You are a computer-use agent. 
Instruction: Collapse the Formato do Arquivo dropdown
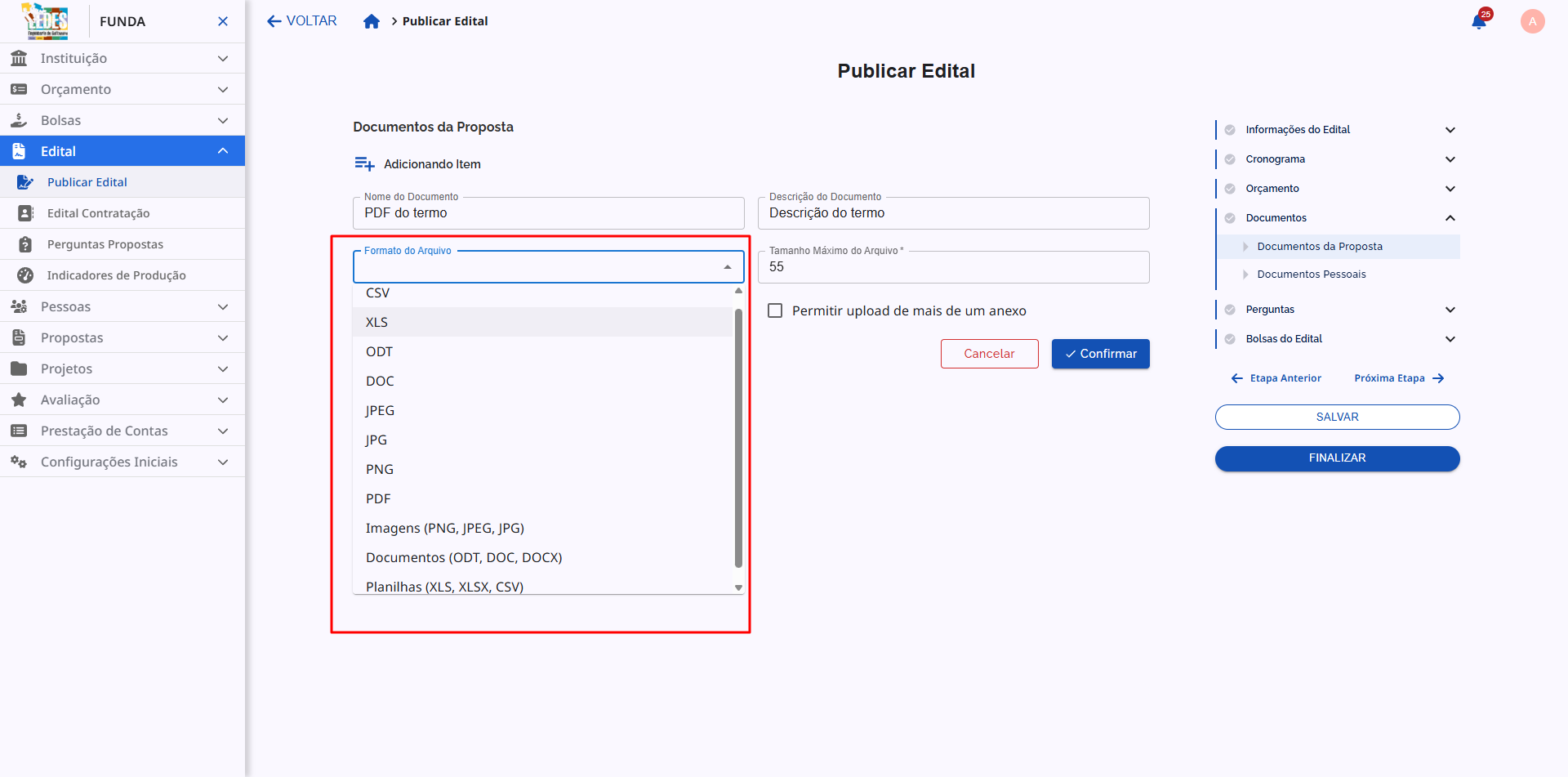(727, 267)
